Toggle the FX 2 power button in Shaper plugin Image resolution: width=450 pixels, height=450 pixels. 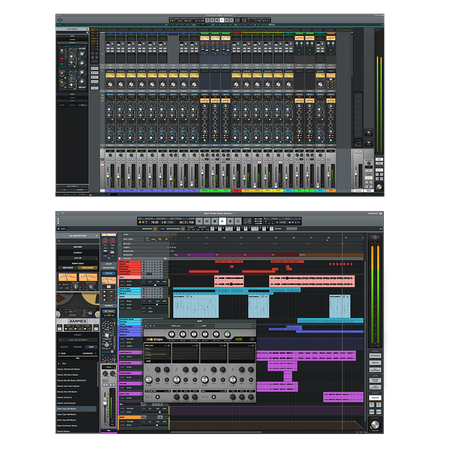click(x=214, y=397)
